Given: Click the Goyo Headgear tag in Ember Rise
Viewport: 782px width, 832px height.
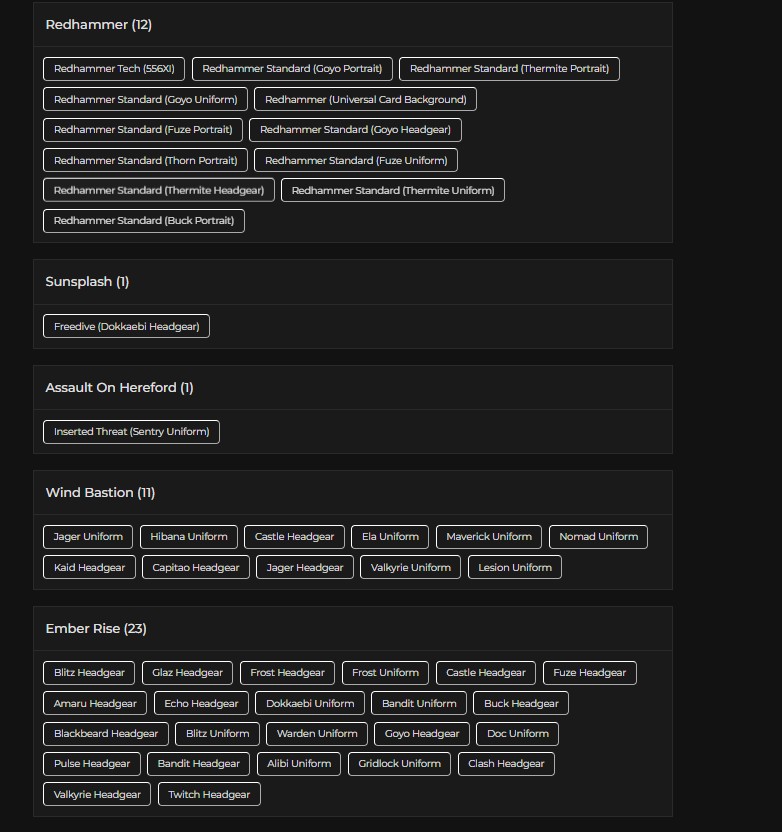Looking at the screenshot, I should click(x=422, y=734).
